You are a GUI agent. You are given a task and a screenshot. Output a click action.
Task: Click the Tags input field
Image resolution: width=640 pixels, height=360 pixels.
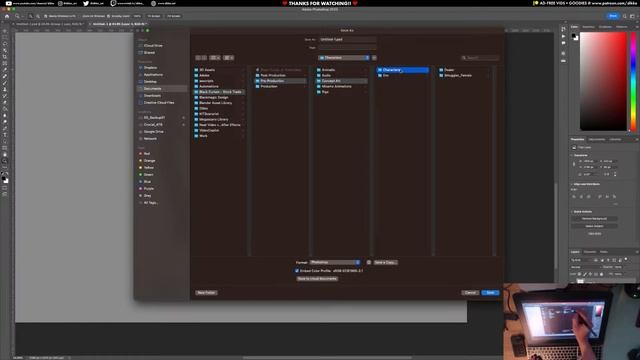point(347,48)
